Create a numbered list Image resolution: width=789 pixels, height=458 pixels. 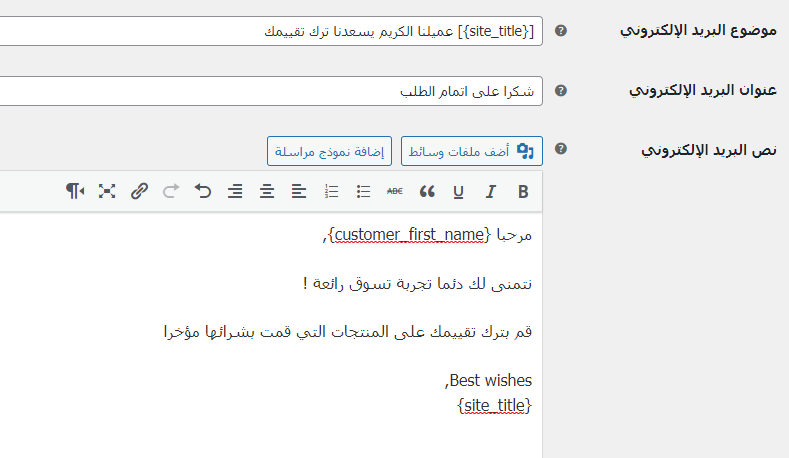(x=332, y=191)
